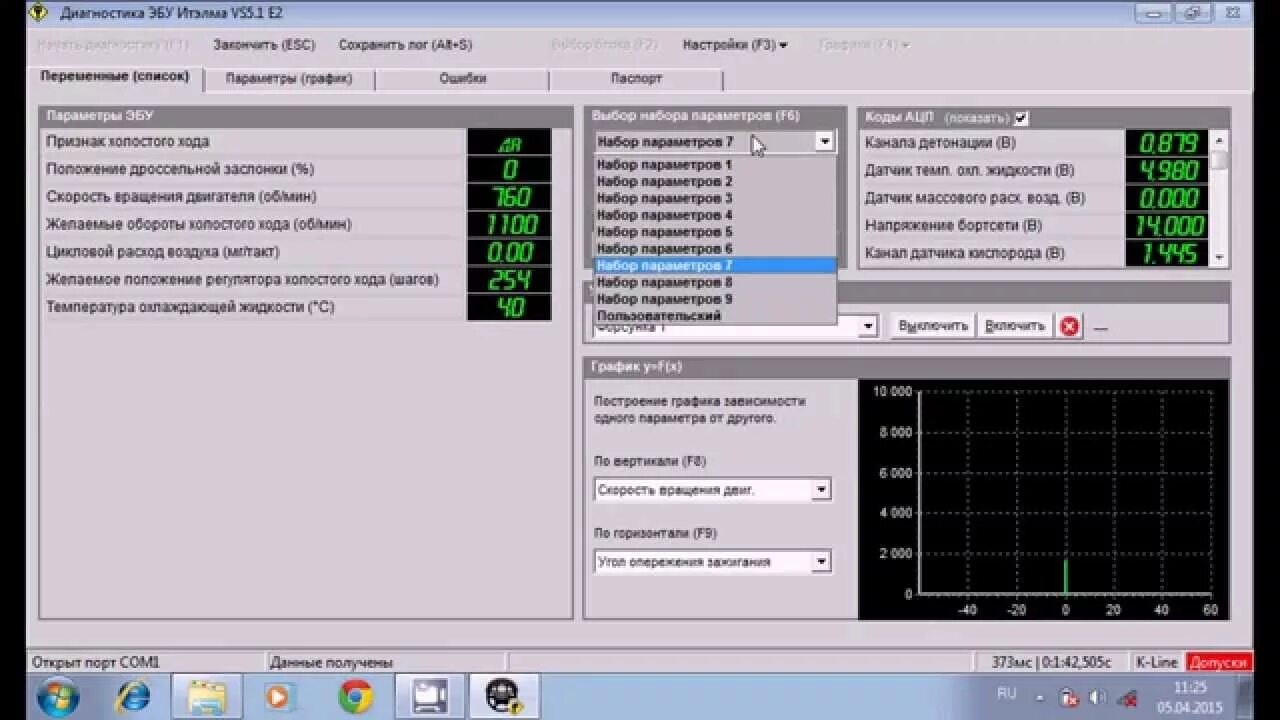Viewport: 1280px width, 720px height.
Task: Click the Выключить button
Action: click(934, 326)
